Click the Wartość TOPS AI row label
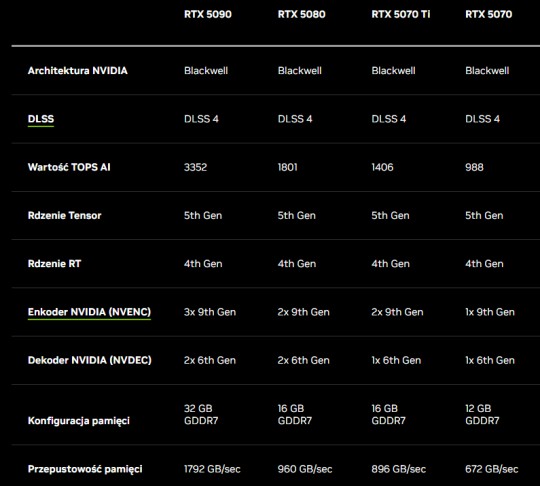The width and height of the screenshot is (540, 486). tap(69, 167)
